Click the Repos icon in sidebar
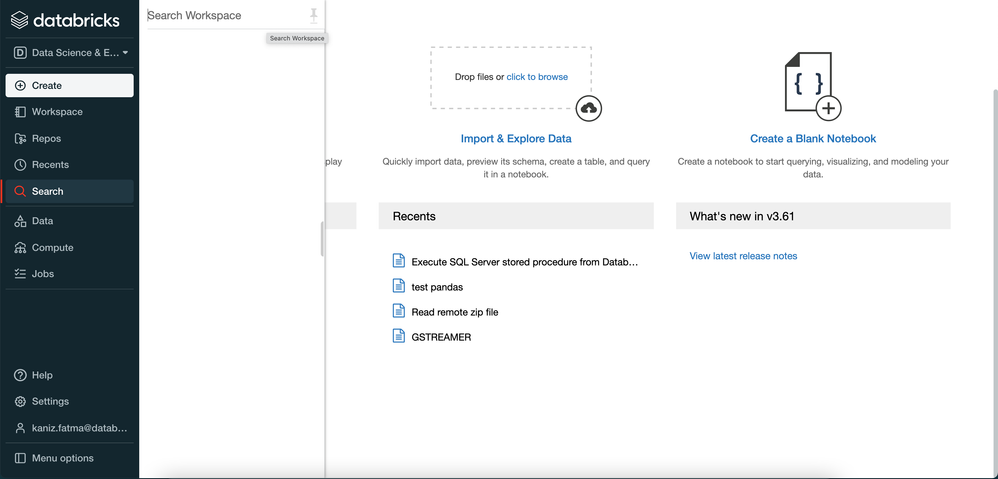Viewport: 998px width, 479px height. pyautogui.click(x=20, y=139)
